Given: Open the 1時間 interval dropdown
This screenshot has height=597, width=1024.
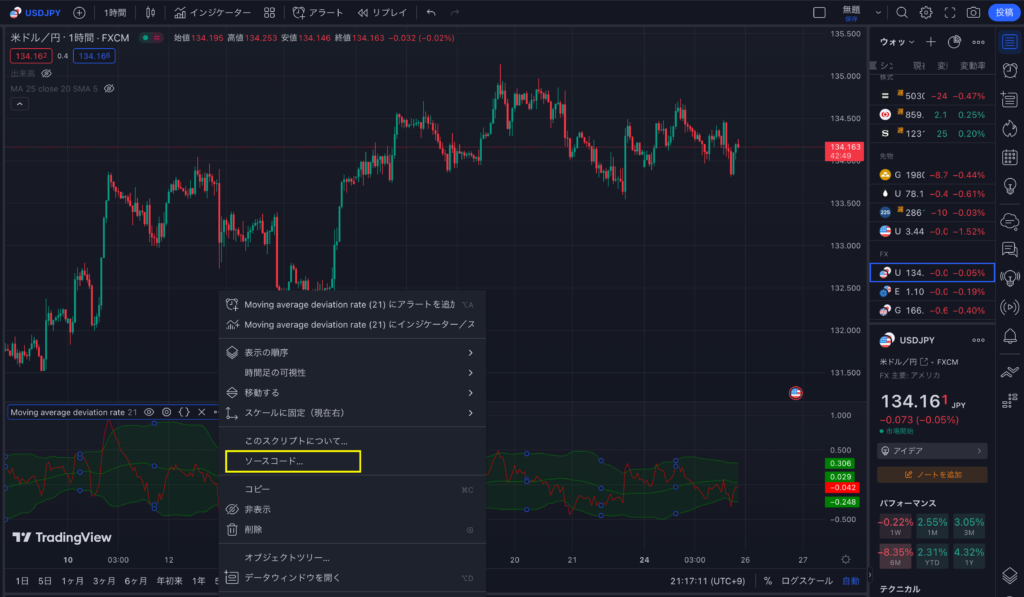Looking at the screenshot, I should pos(115,12).
